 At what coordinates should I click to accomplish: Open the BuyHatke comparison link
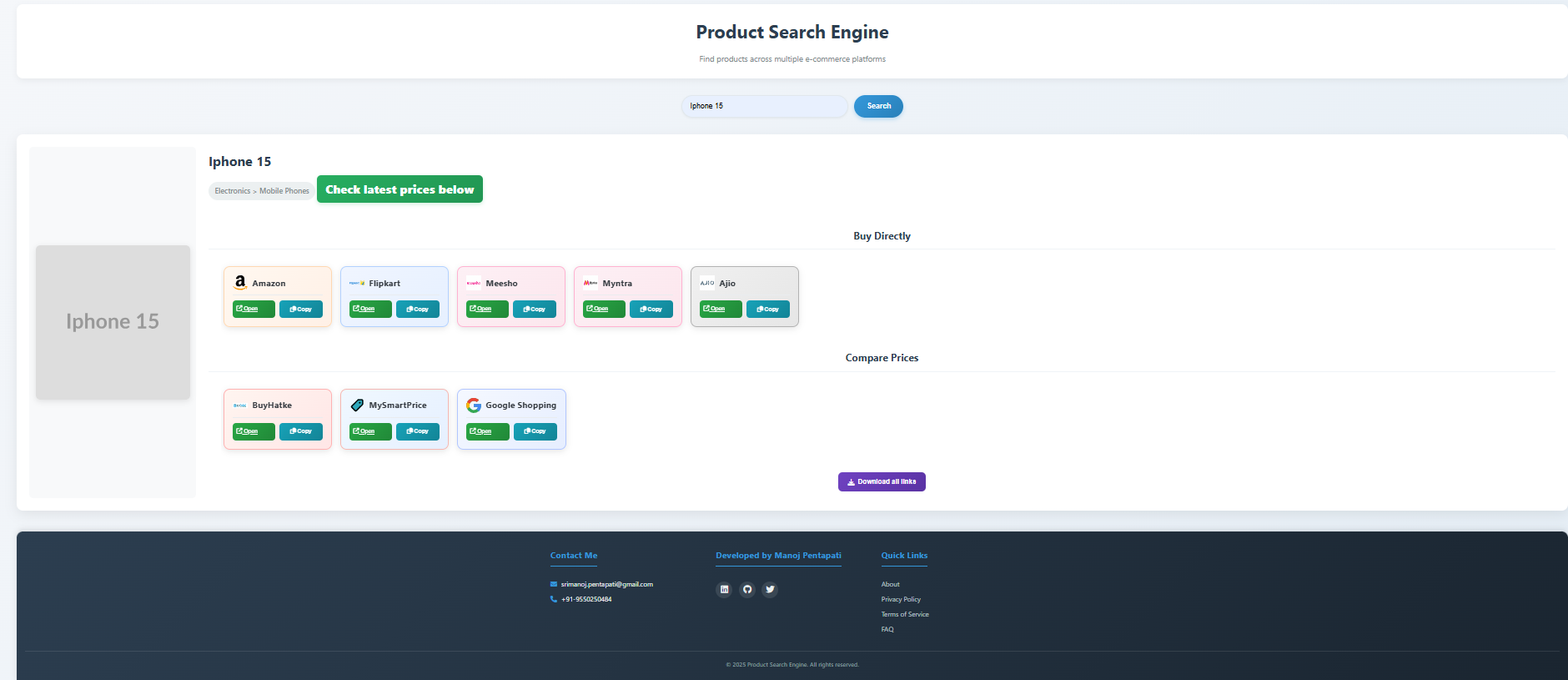254,431
